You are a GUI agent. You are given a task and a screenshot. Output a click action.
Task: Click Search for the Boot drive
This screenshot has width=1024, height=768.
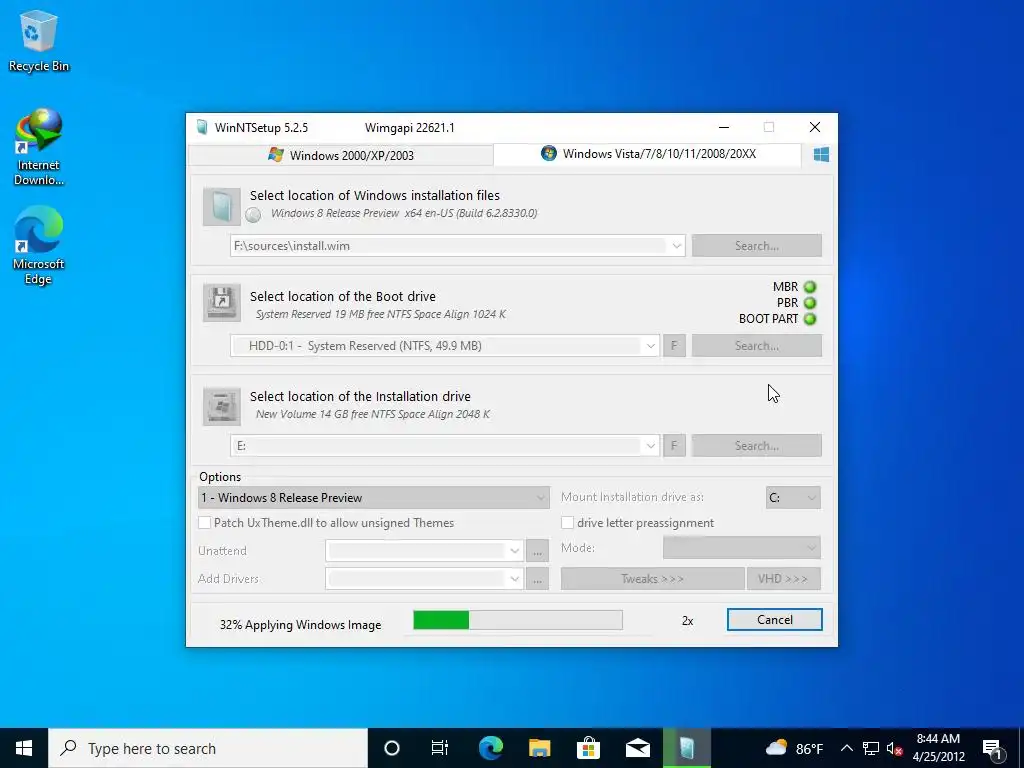pos(757,346)
